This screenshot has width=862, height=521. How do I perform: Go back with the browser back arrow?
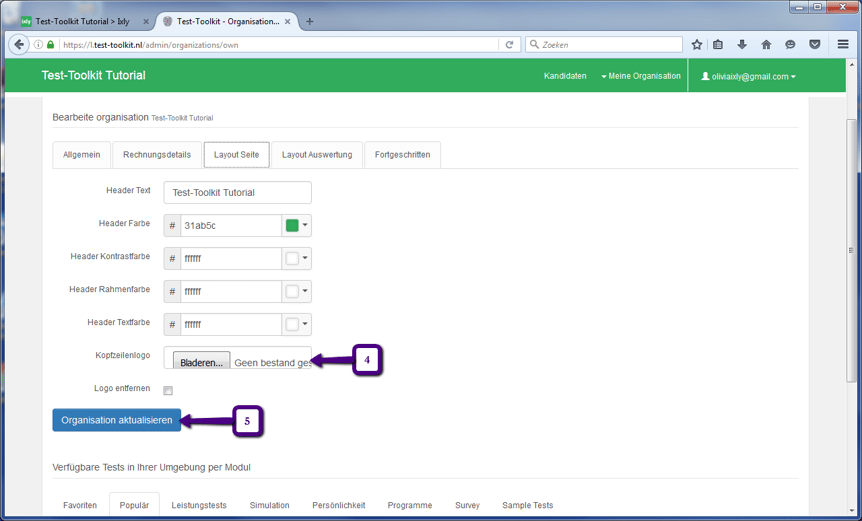tap(19, 45)
